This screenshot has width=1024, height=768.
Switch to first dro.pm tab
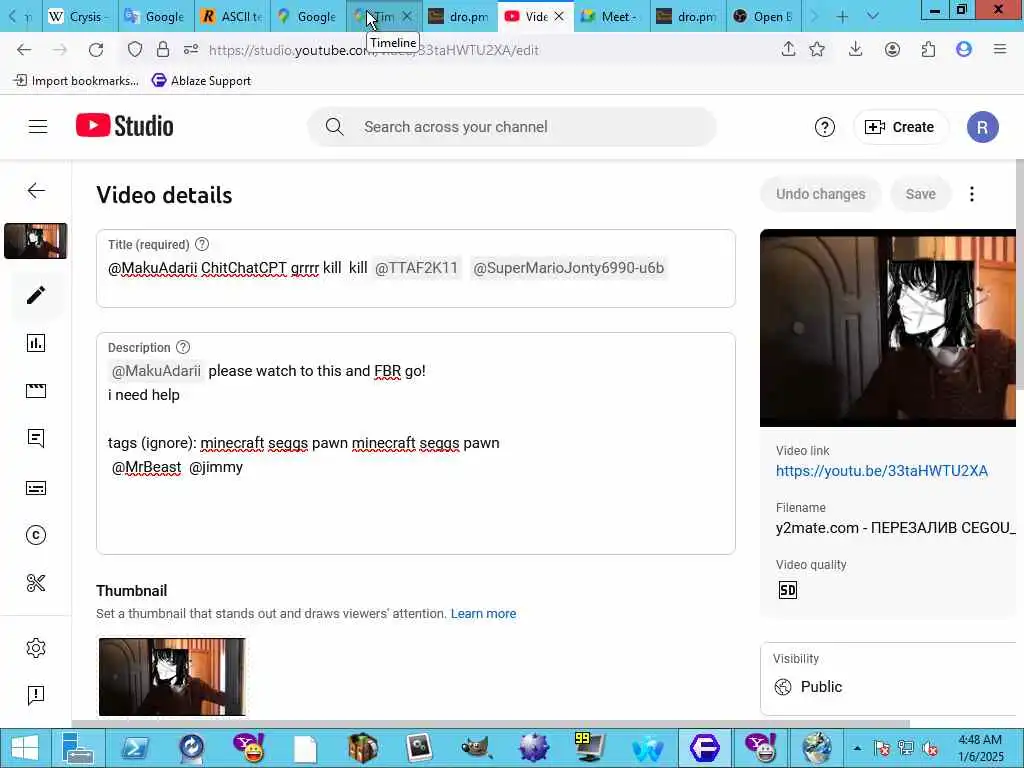tap(460, 16)
